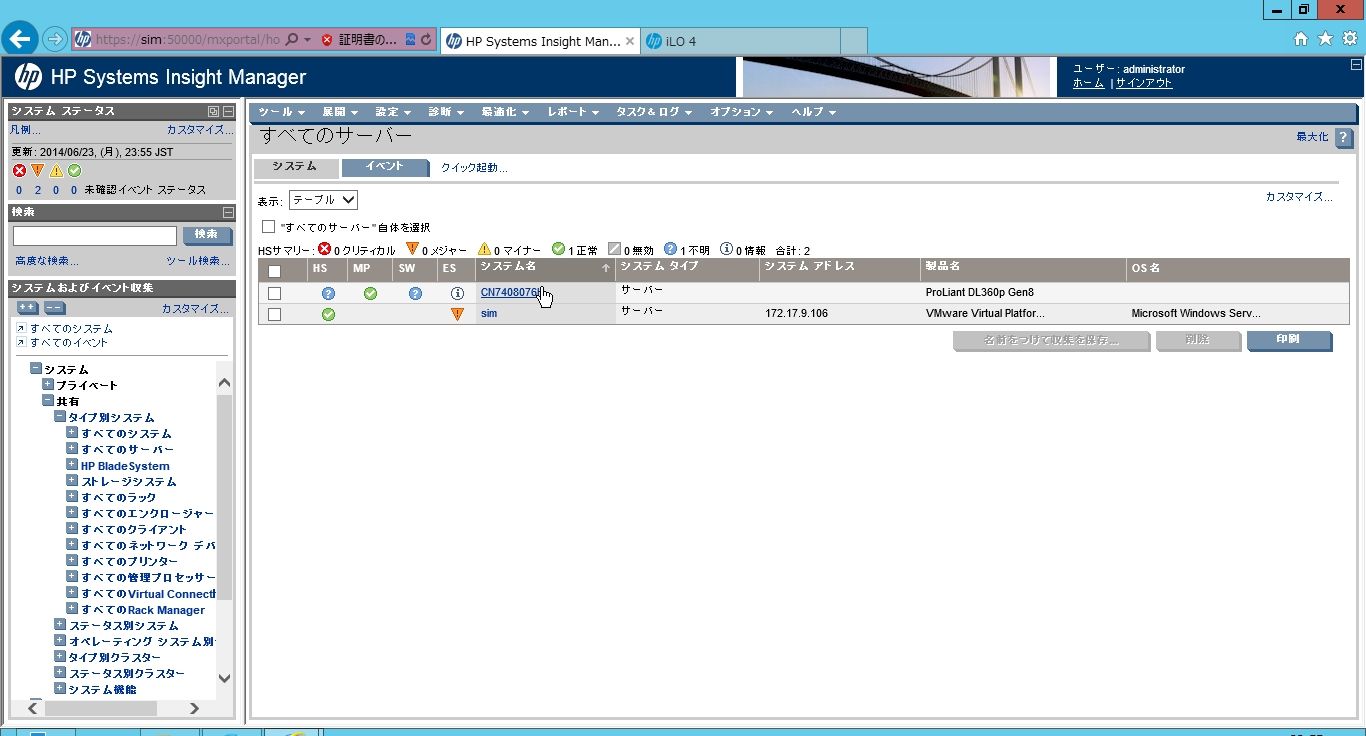This screenshot has width=1366, height=736.
Task: Open the help question-mark icon beside 最大化
Action: (x=1344, y=137)
